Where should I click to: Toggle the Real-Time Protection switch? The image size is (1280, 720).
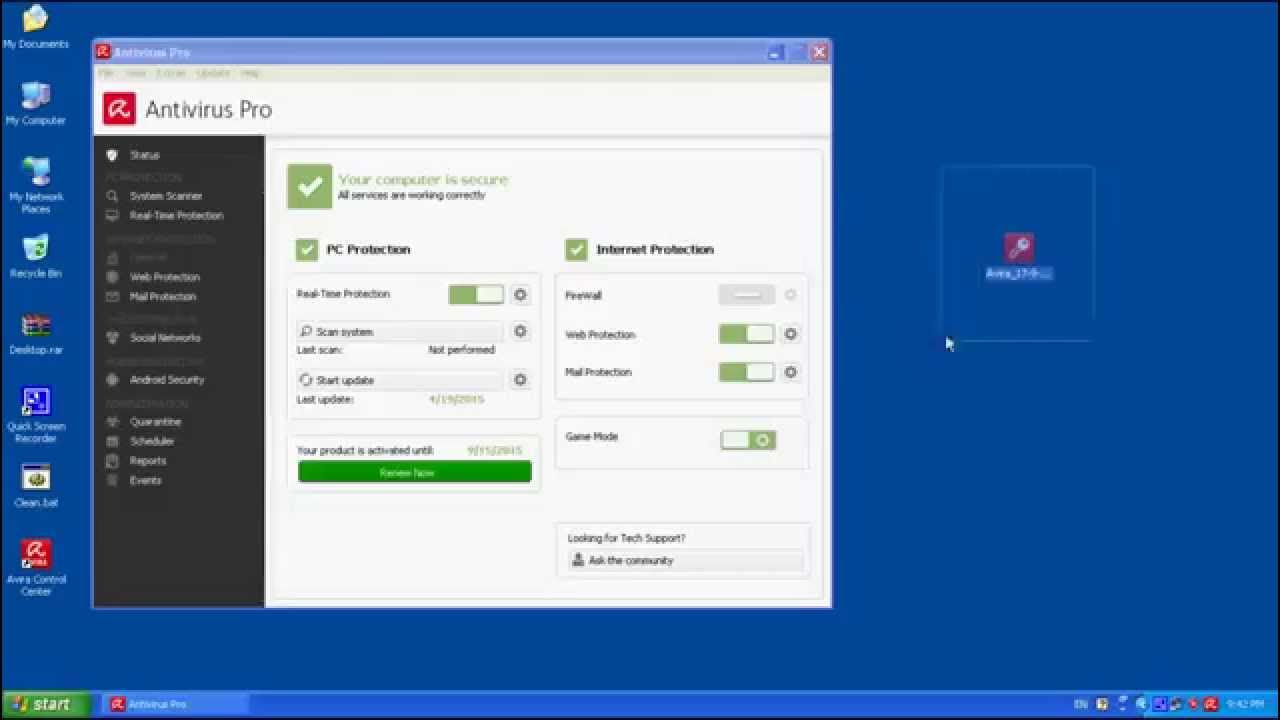pos(476,294)
